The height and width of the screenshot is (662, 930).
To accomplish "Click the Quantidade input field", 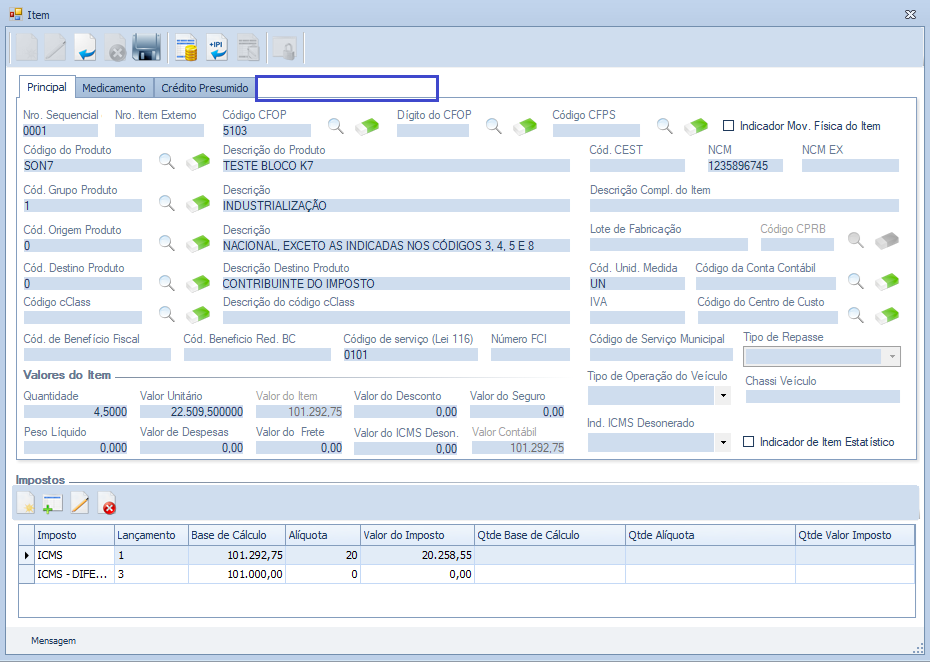I will click(x=76, y=411).
